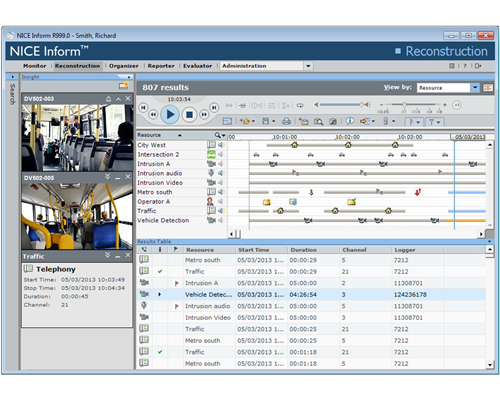Click the timeline horizontal scroll right arrow
500x400 pixels.
click(x=481, y=234)
